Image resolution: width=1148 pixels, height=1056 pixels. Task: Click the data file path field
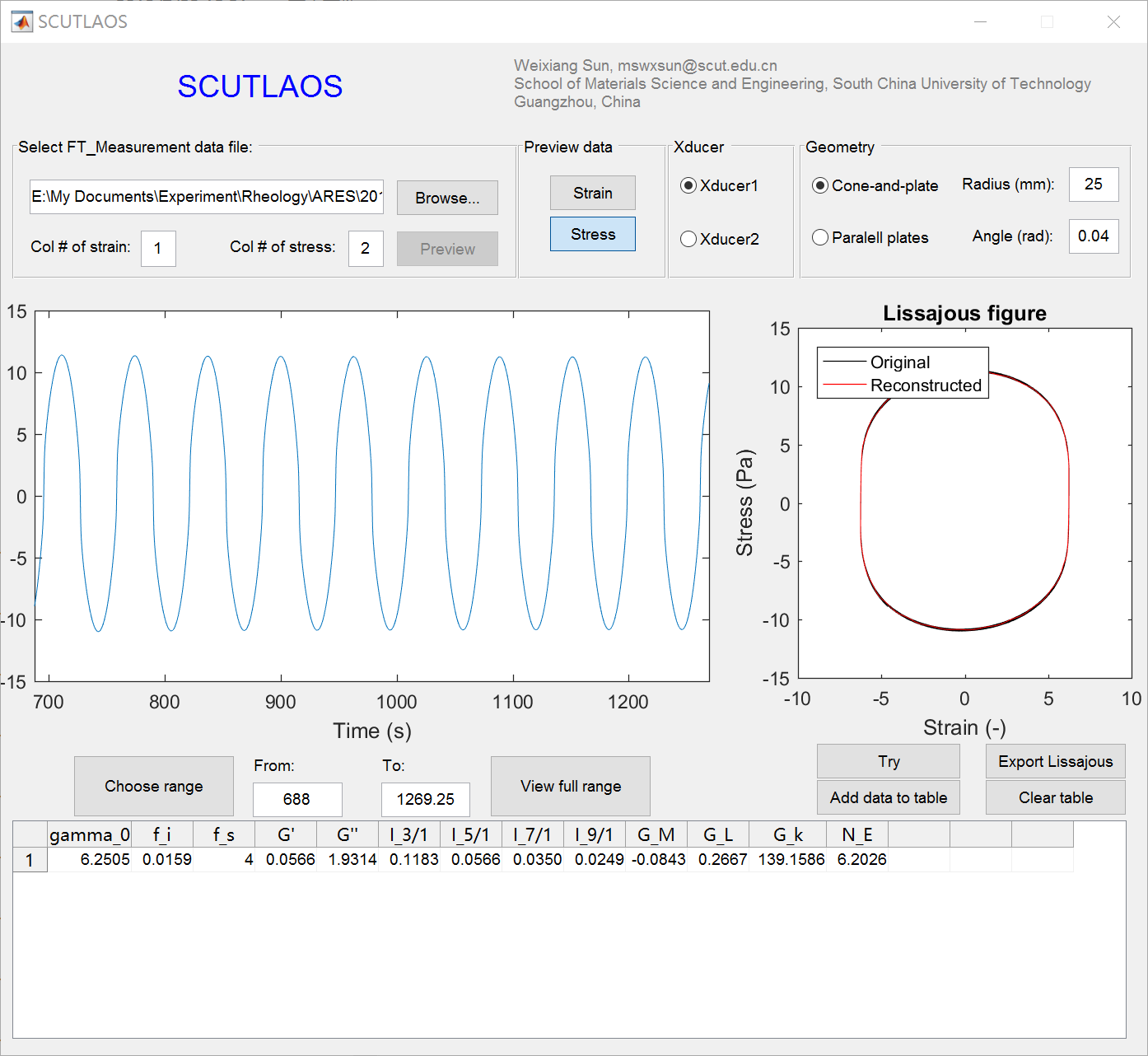tap(206, 197)
